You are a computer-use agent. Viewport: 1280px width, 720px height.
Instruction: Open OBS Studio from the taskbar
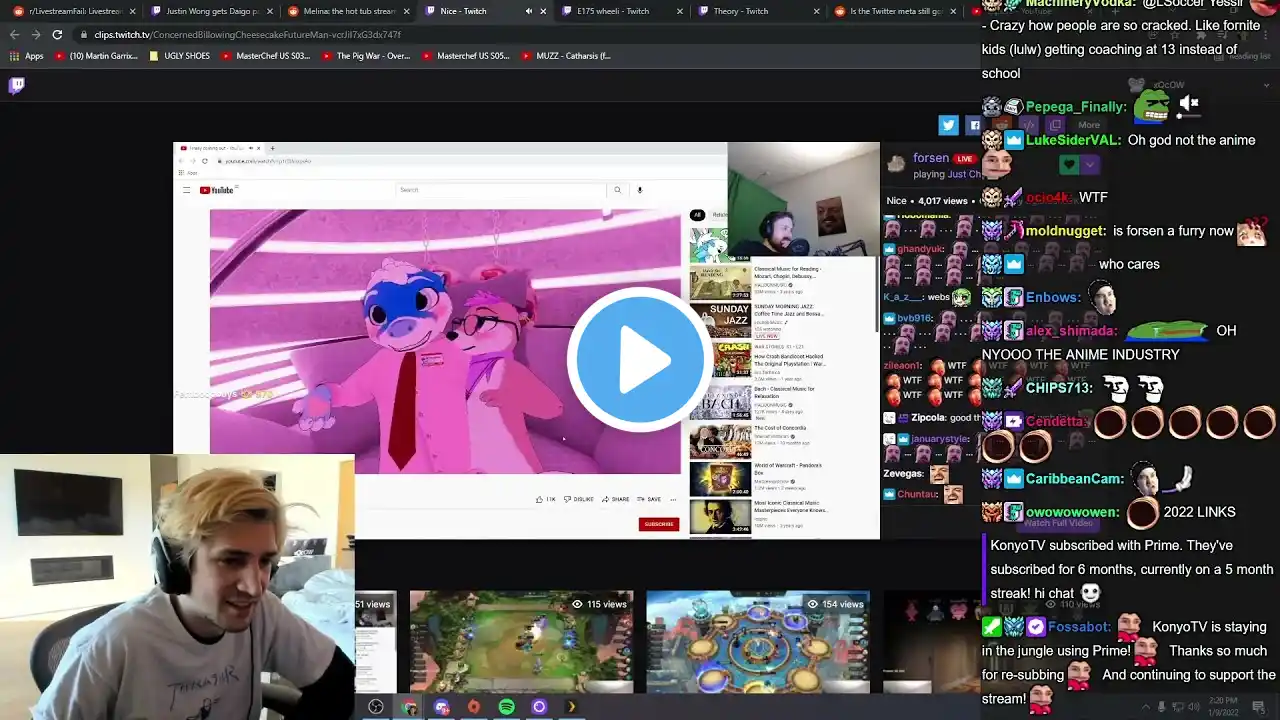376,707
